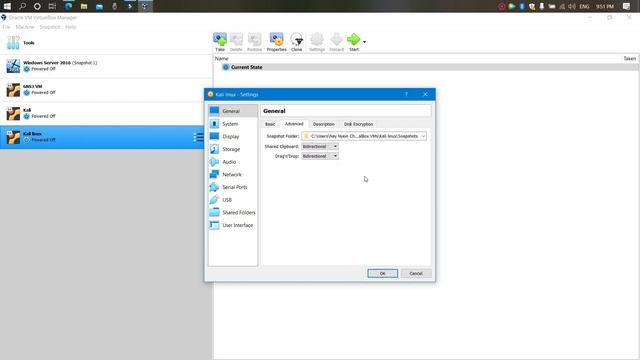Open the File menu
The image size is (640, 360).
[6, 27]
